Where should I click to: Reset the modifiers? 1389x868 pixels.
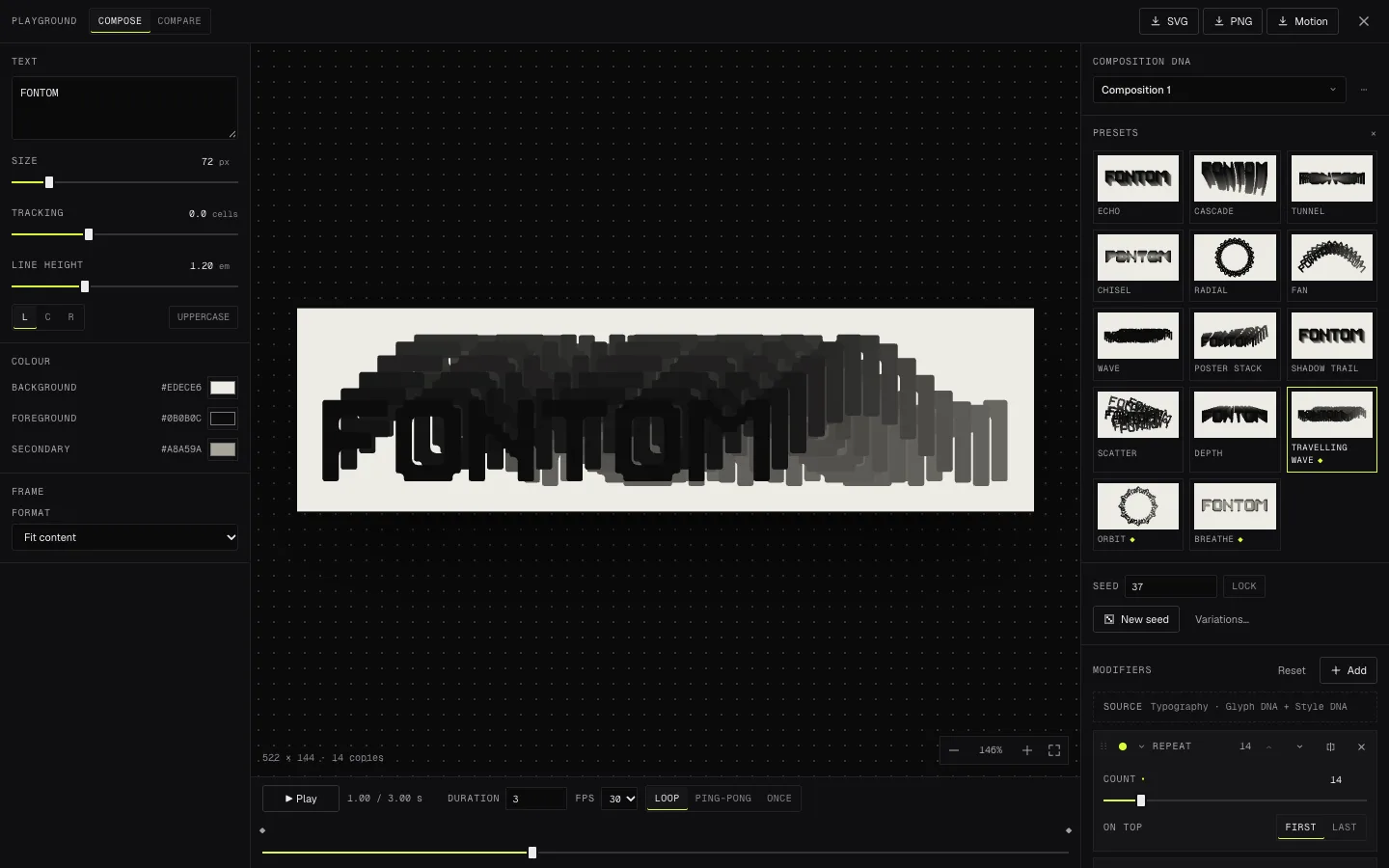tap(1292, 670)
